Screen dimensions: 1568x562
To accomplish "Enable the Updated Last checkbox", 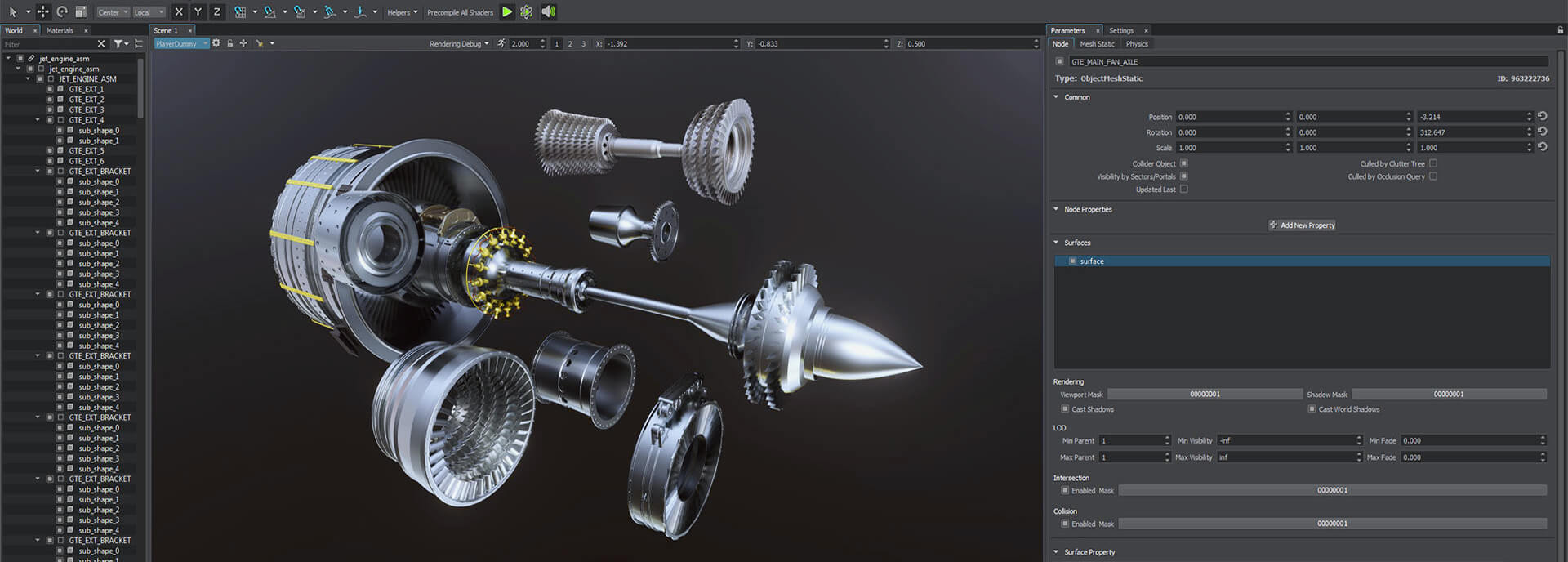I will 1183,190.
